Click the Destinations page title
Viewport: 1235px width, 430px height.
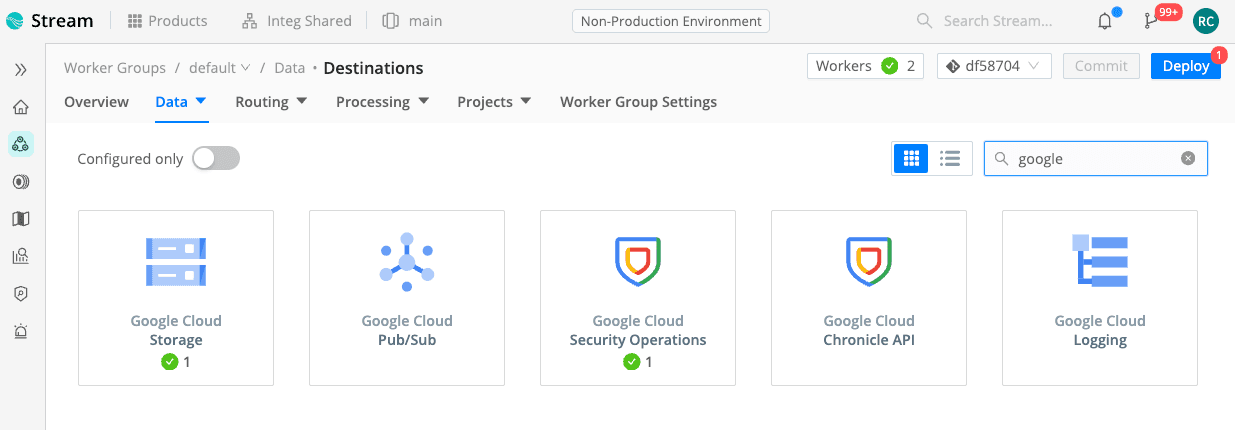tap(373, 68)
